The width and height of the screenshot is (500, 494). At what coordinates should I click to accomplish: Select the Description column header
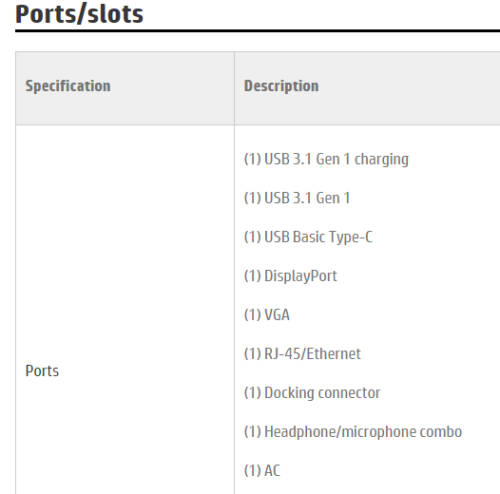(x=281, y=86)
